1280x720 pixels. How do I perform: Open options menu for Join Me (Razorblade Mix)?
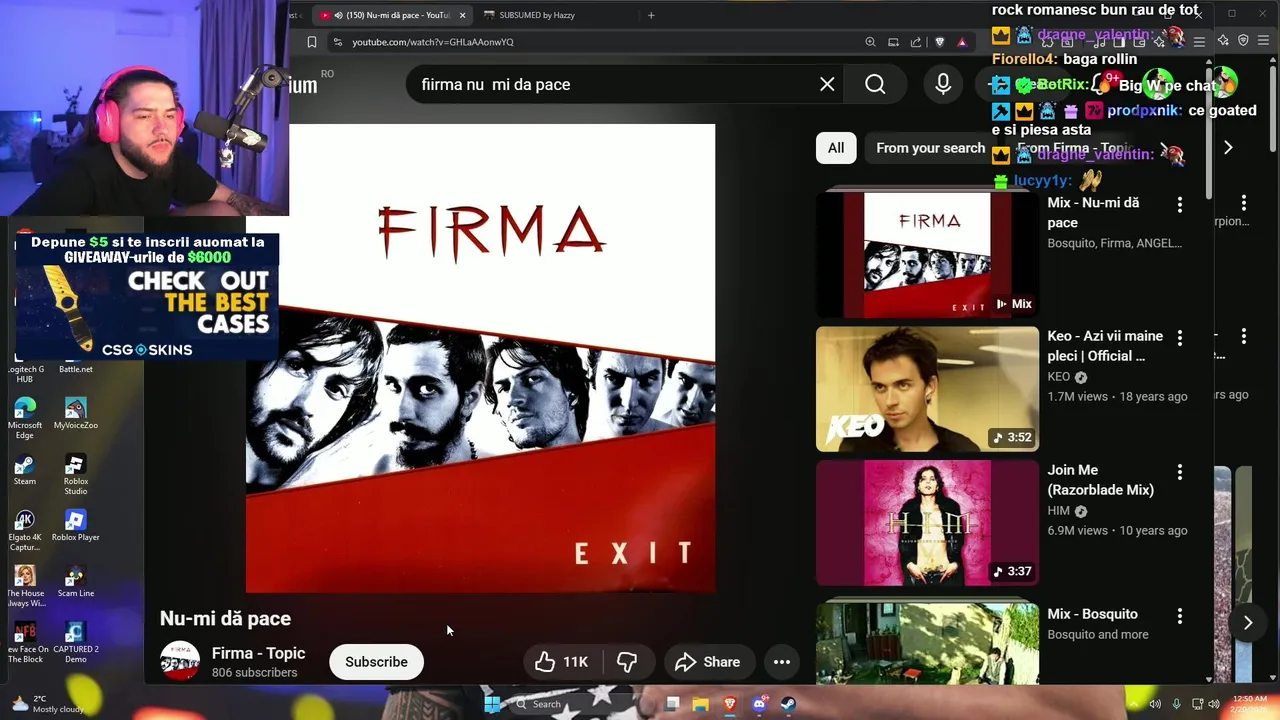pyautogui.click(x=1180, y=472)
